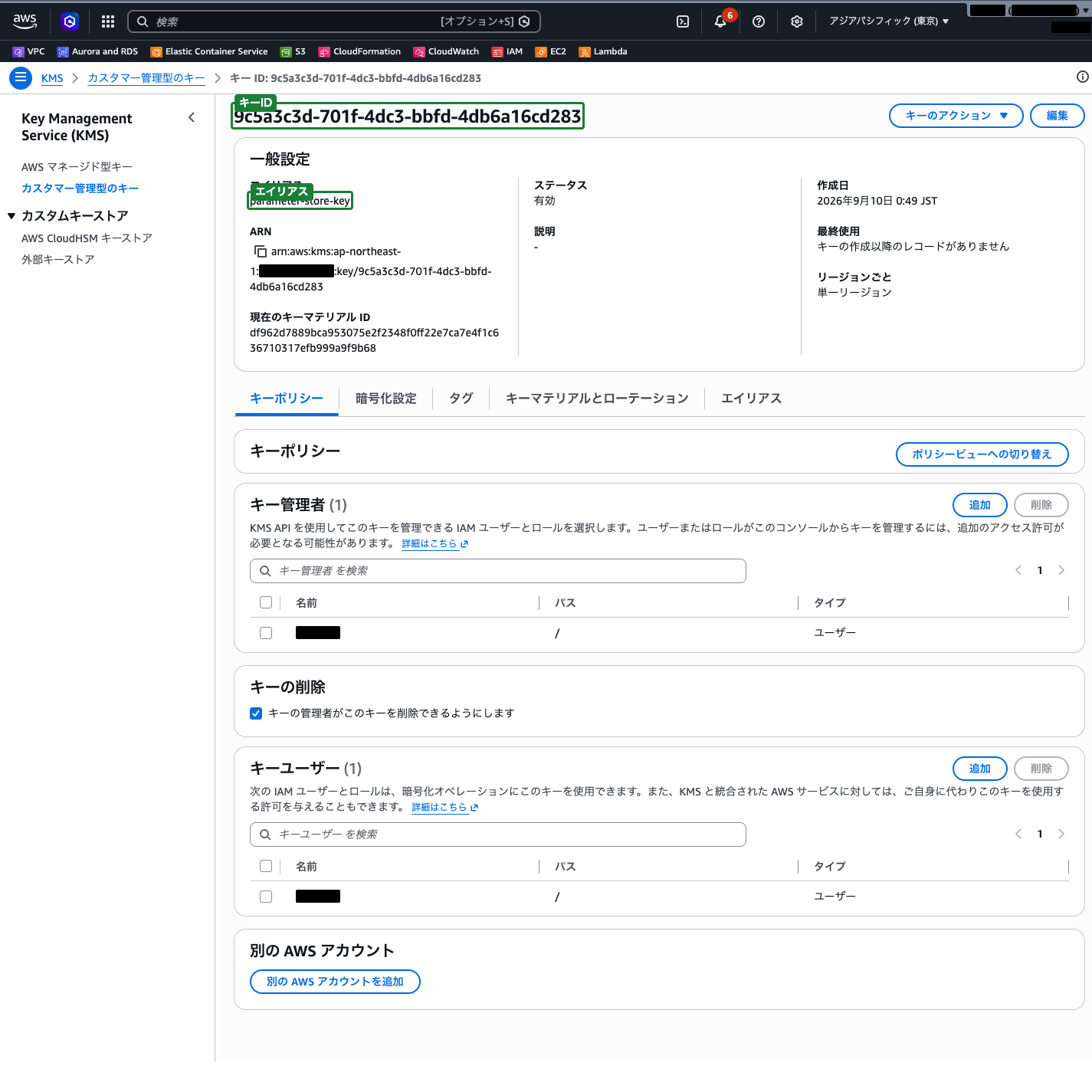Screen dimensions: 1092x1092
Task: Open the services grid menu icon
Action: click(x=108, y=21)
